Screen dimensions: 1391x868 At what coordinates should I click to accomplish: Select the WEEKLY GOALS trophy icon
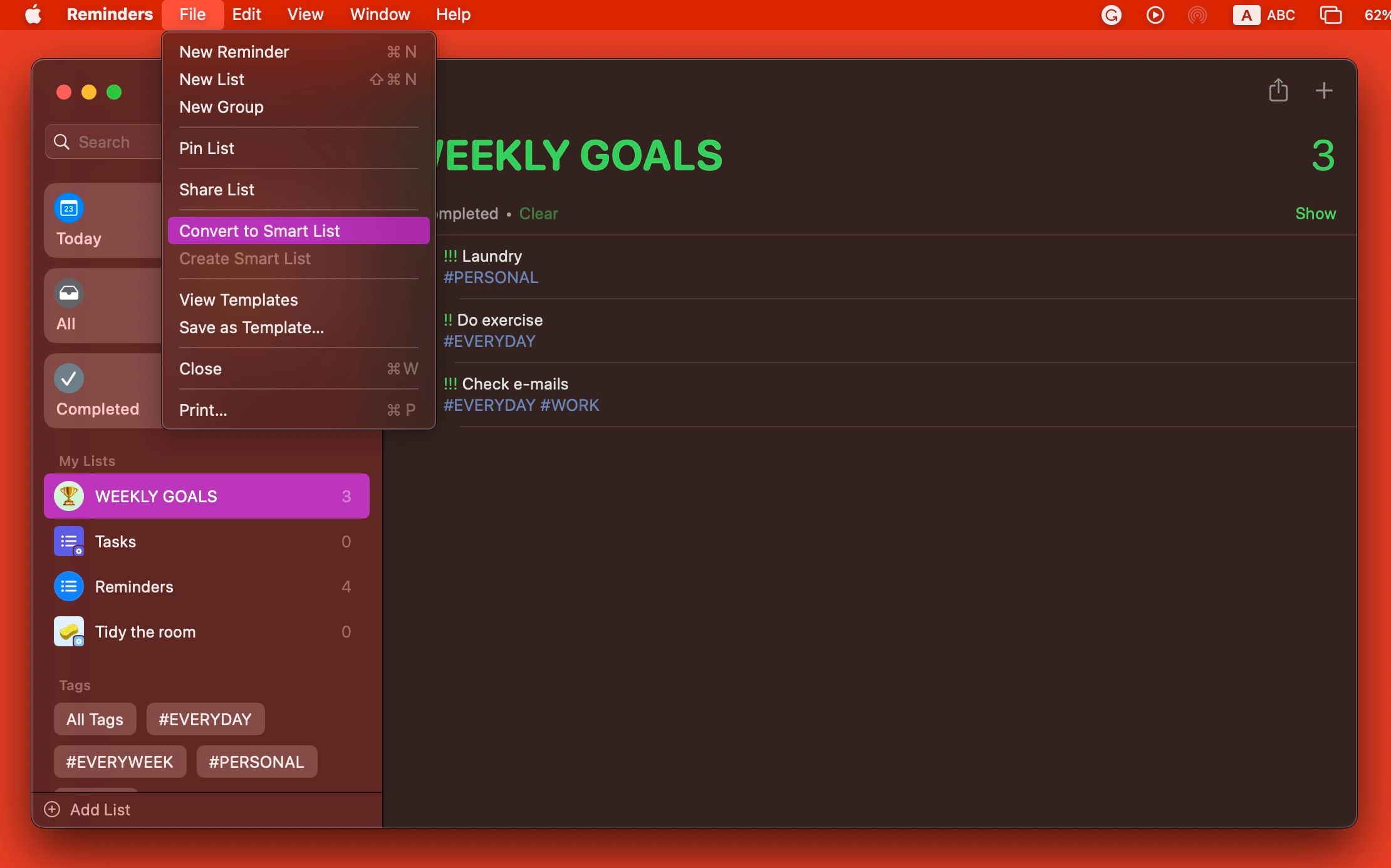tap(68, 495)
